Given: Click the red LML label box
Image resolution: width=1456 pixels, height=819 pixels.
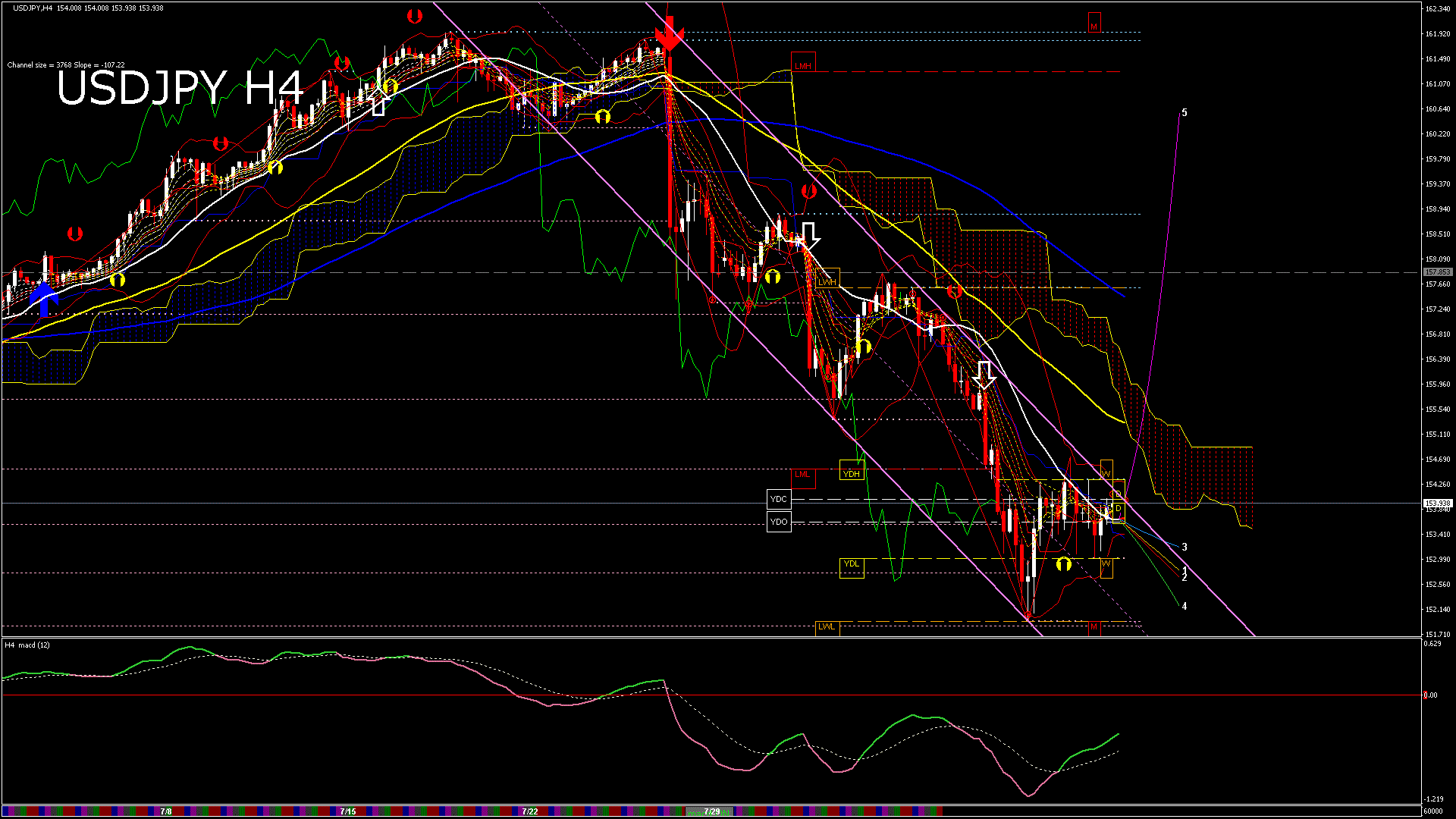Looking at the screenshot, I should (x=802, y=475).
